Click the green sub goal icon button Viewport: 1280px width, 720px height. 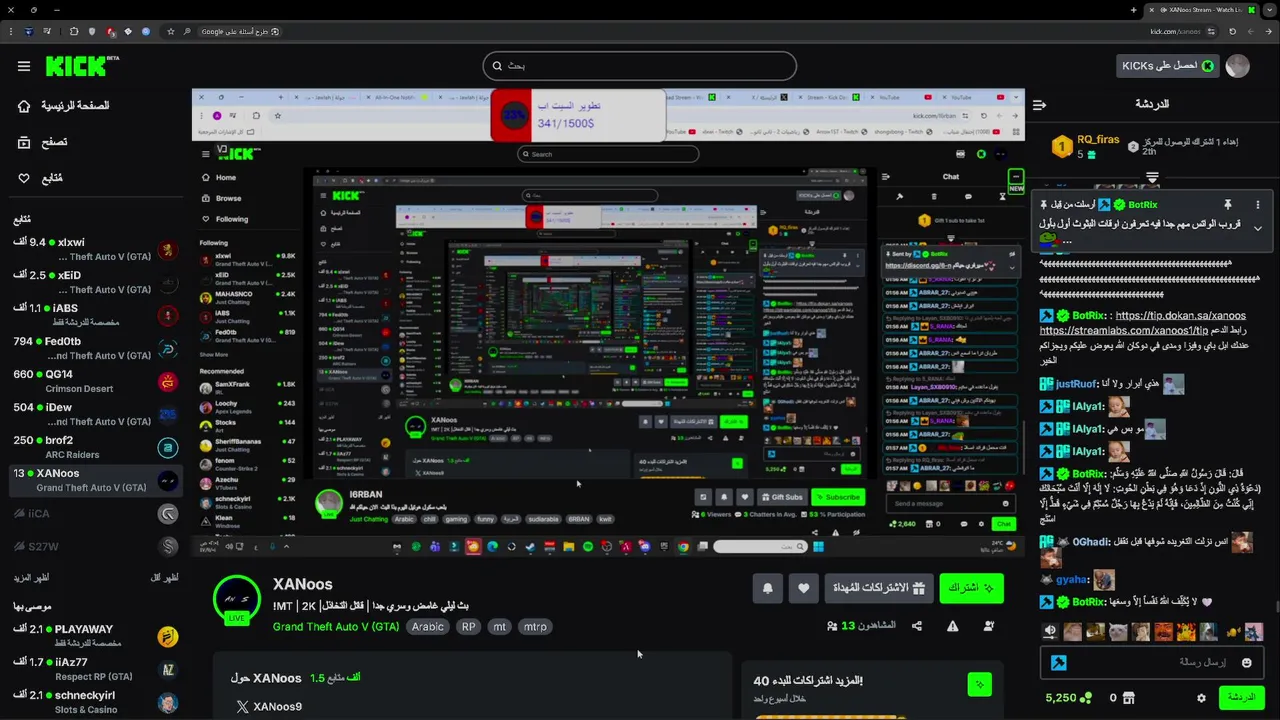980,685
